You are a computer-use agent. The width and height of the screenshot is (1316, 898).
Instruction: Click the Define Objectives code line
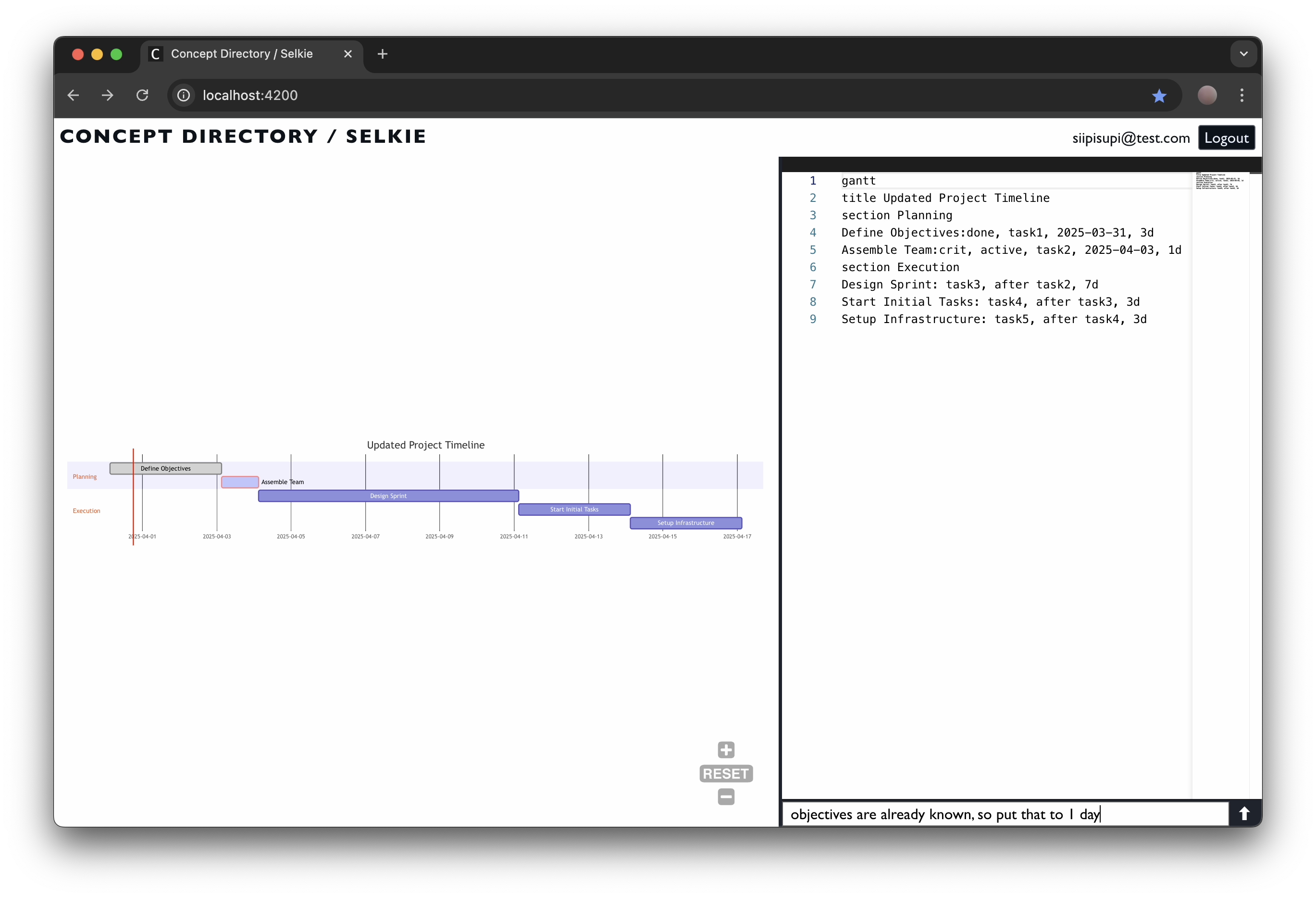click(x=997, y=233)
